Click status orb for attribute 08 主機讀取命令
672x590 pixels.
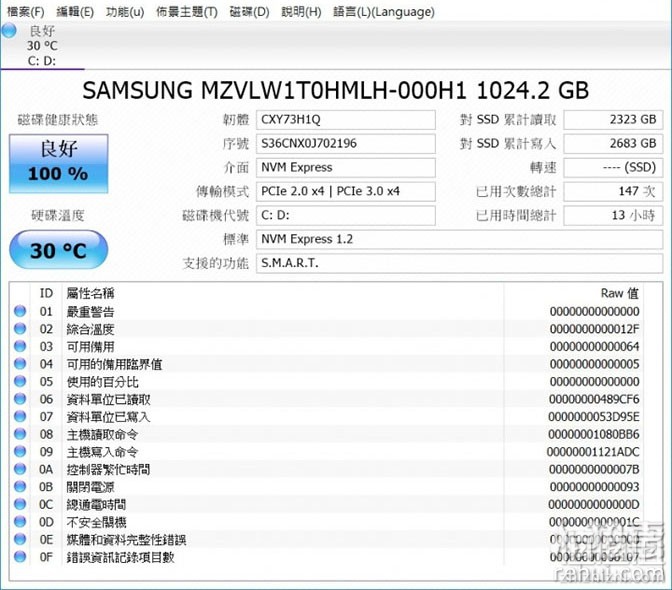coord(20,434)
